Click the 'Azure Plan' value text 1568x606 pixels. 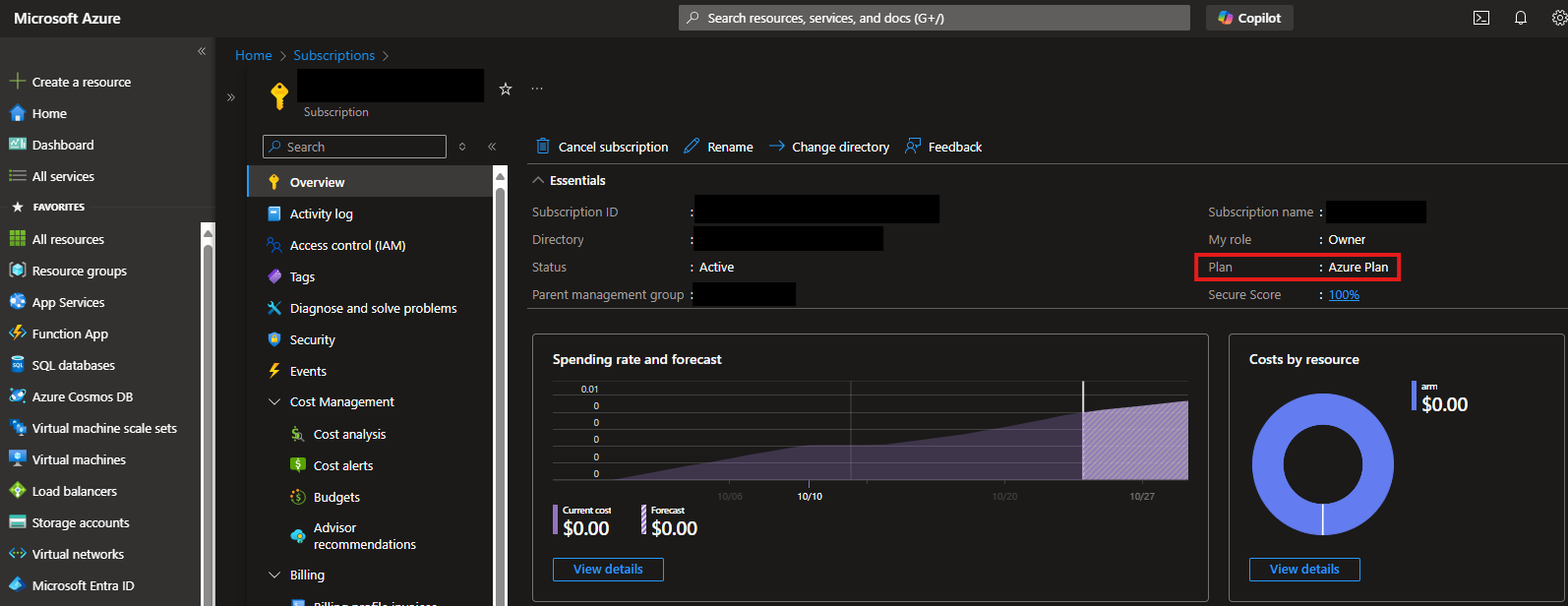tap(1358, 267)
